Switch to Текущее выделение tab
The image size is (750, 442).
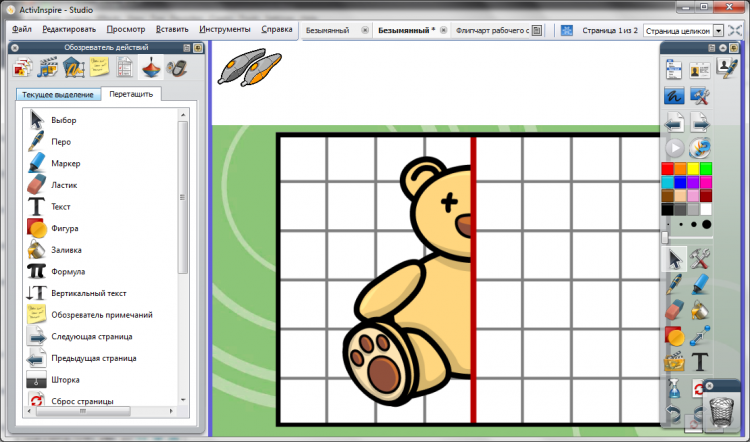click(x=58, y=95)
